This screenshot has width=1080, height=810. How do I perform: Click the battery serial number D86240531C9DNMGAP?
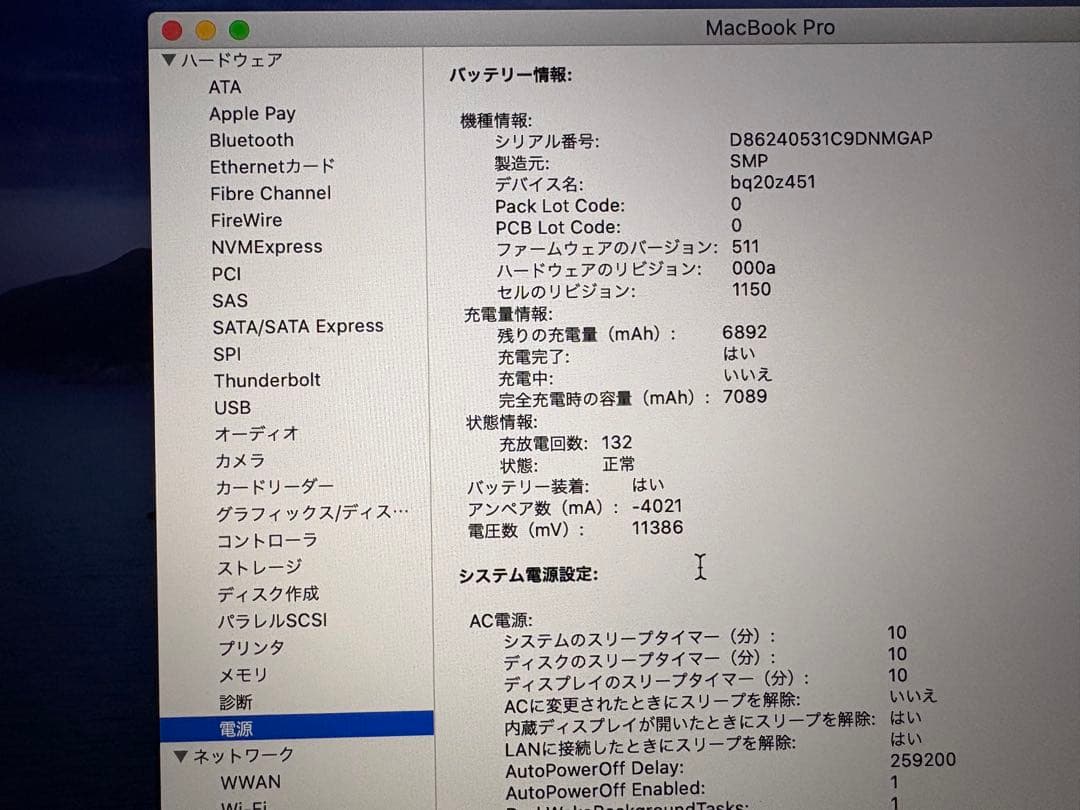click(831, 138)
